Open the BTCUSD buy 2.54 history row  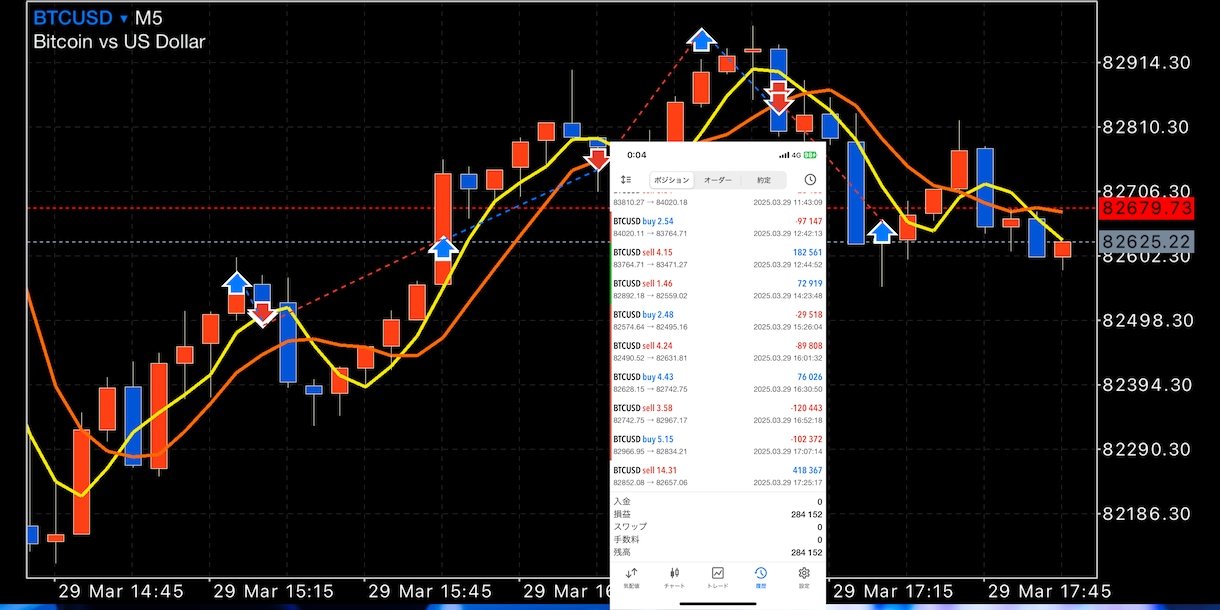point(718,227)
